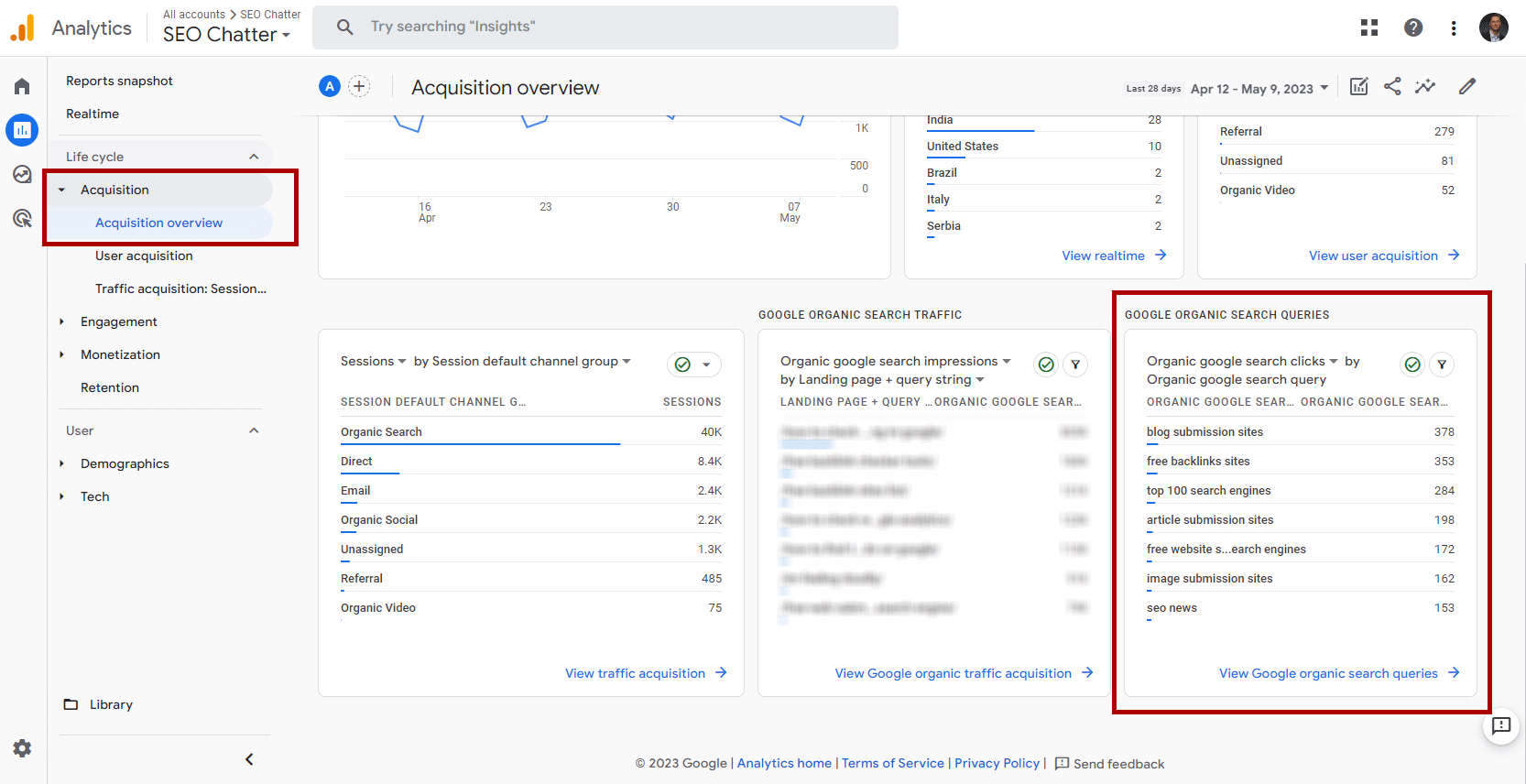Click the Customize report pencil icon
This screenshot has height=784, width=1526.
1467,86
